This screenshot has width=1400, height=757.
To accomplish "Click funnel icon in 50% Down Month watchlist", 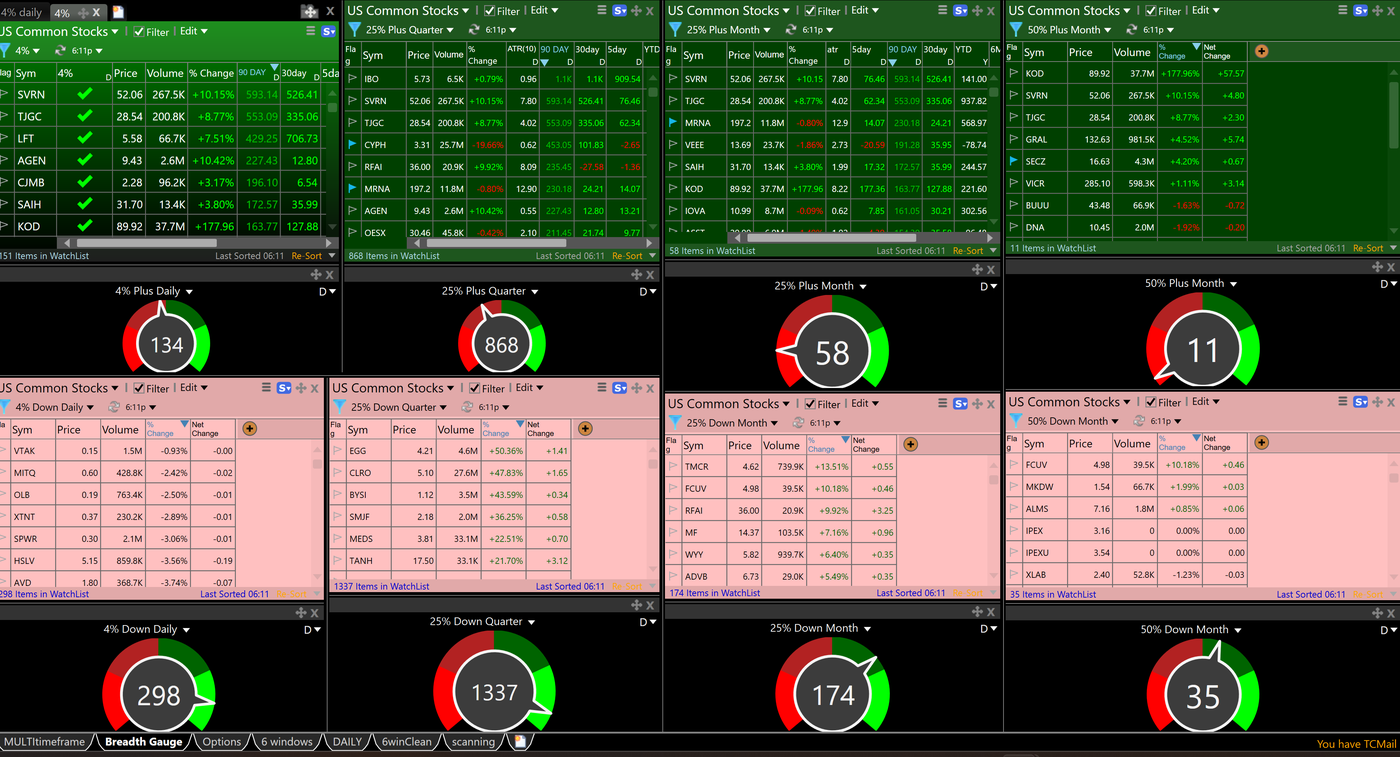I will click(x=1016, y=421).
